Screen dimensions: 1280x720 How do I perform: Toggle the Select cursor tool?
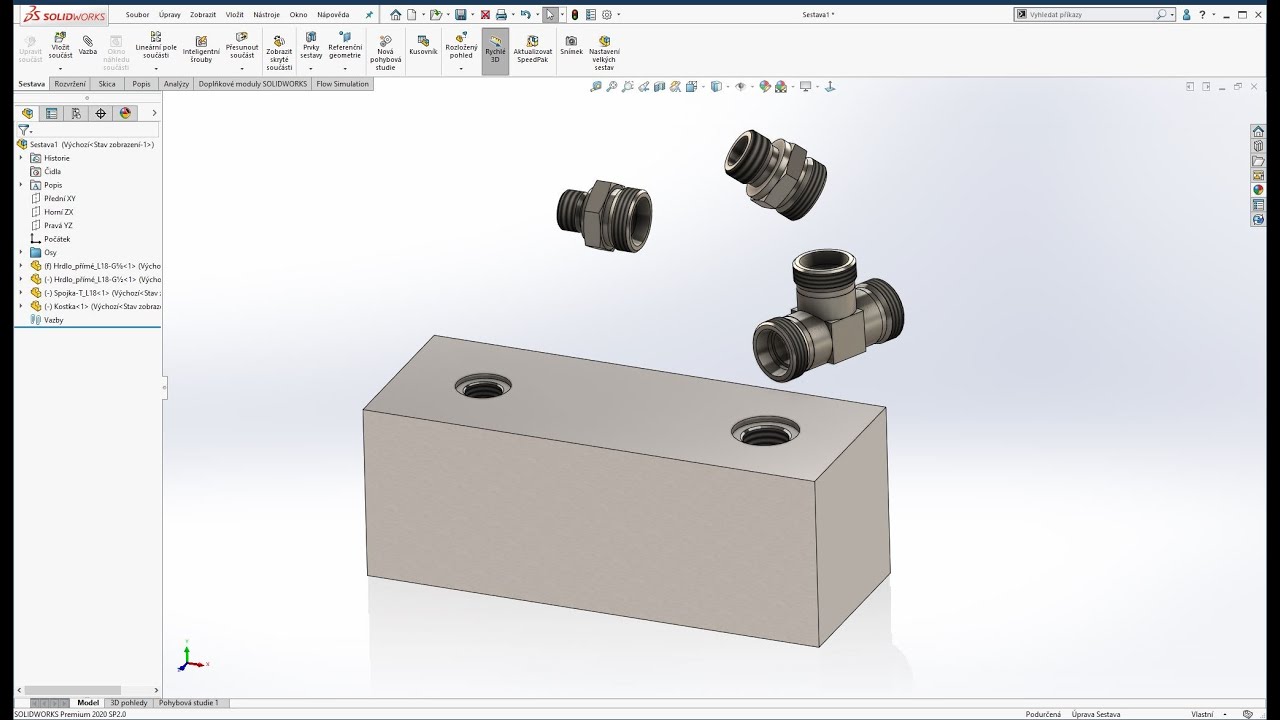[550, 15]
